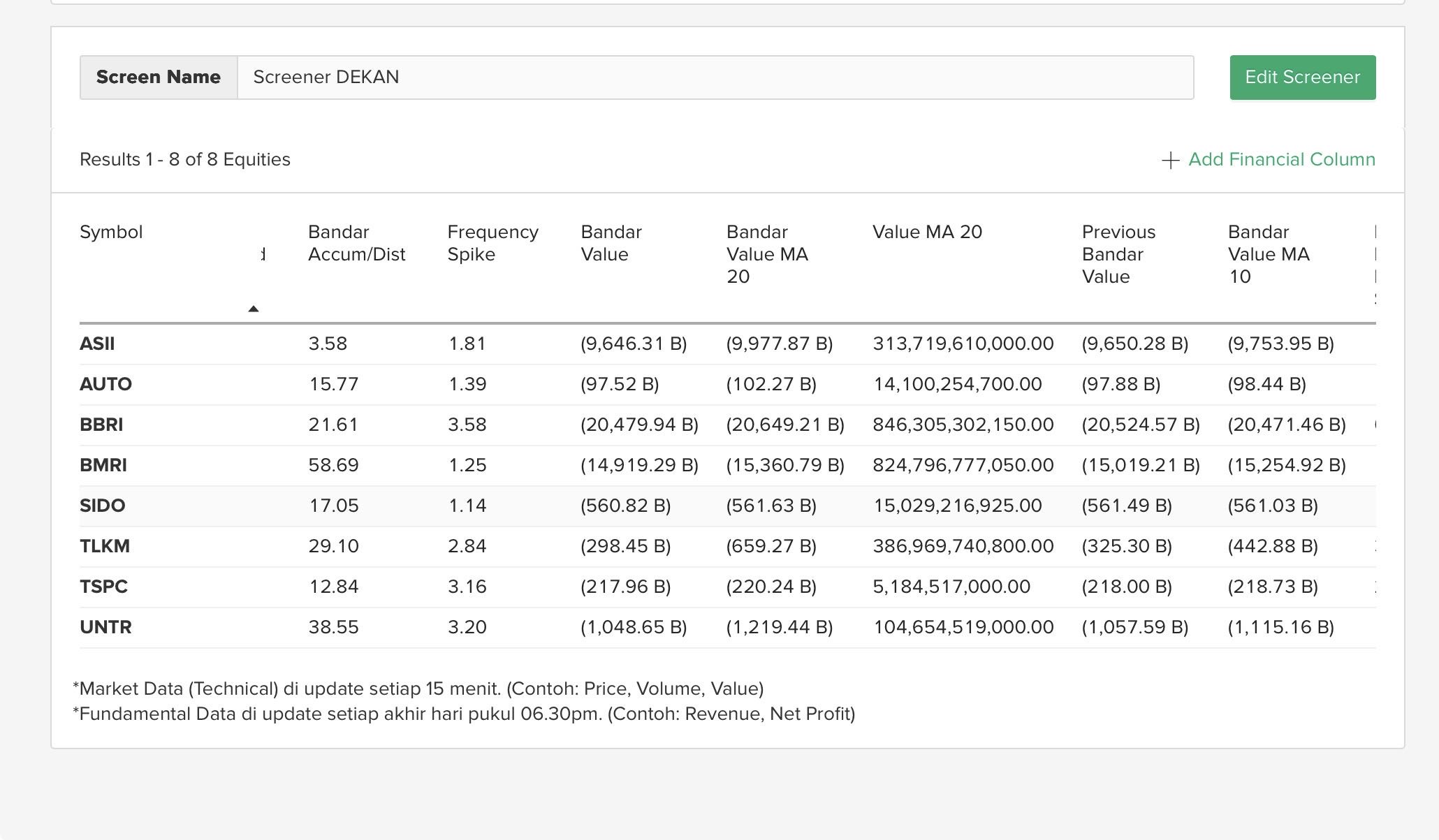1439x840 pixels.
Task: Sort by Value MA 20 column header
Action: [927, 232]
